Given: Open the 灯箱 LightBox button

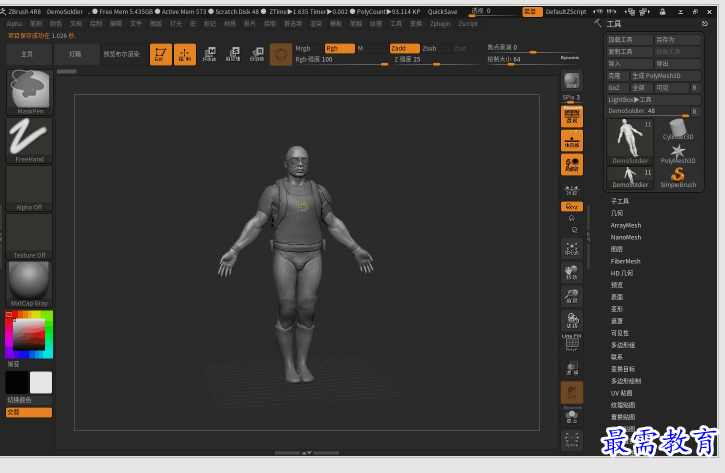Looking at the screenshot, I should pyautogui.click(x=75, y=54).
